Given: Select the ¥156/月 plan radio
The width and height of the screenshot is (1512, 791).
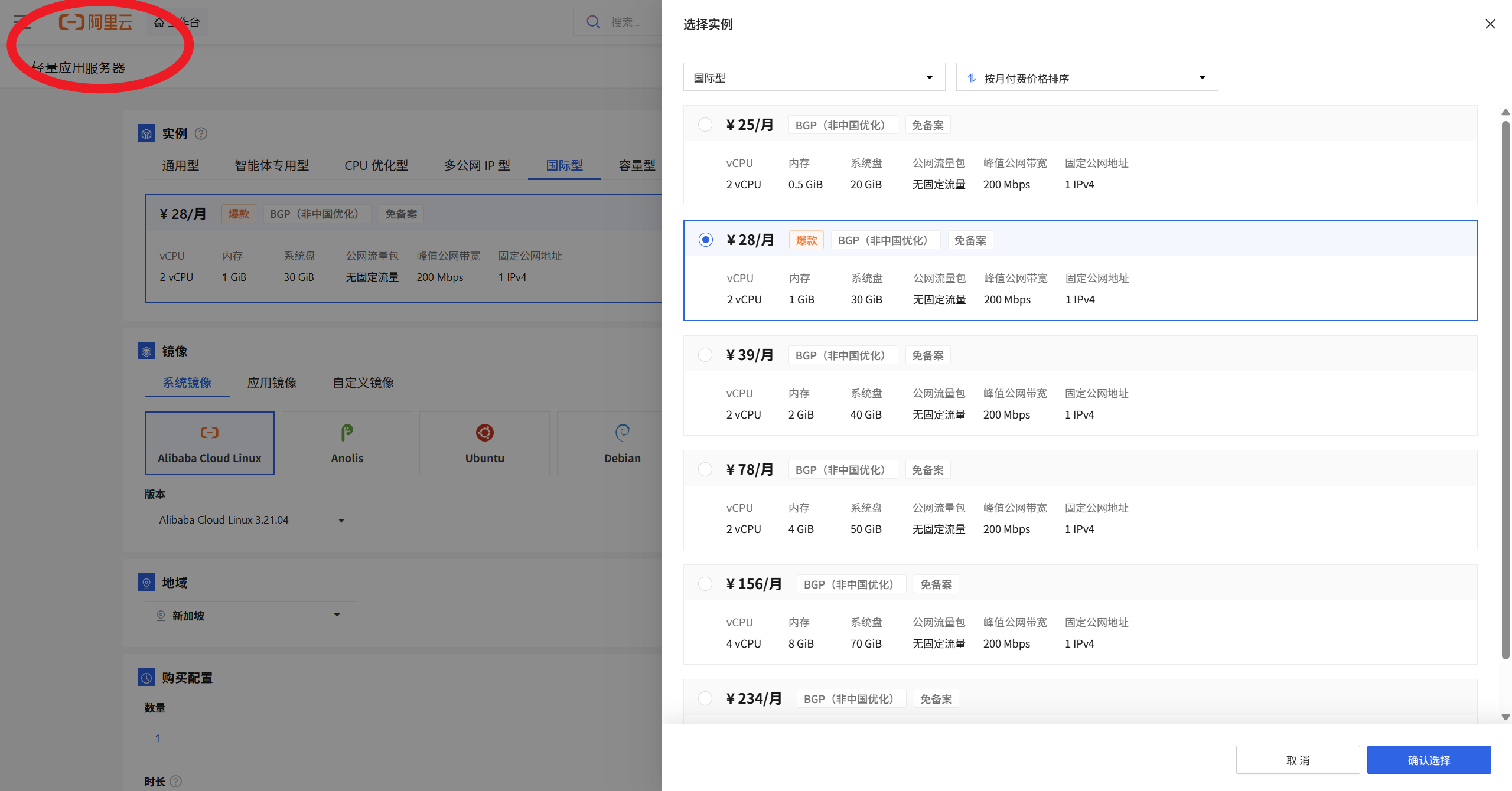Looking at the screenshot, I should point(705,584).
